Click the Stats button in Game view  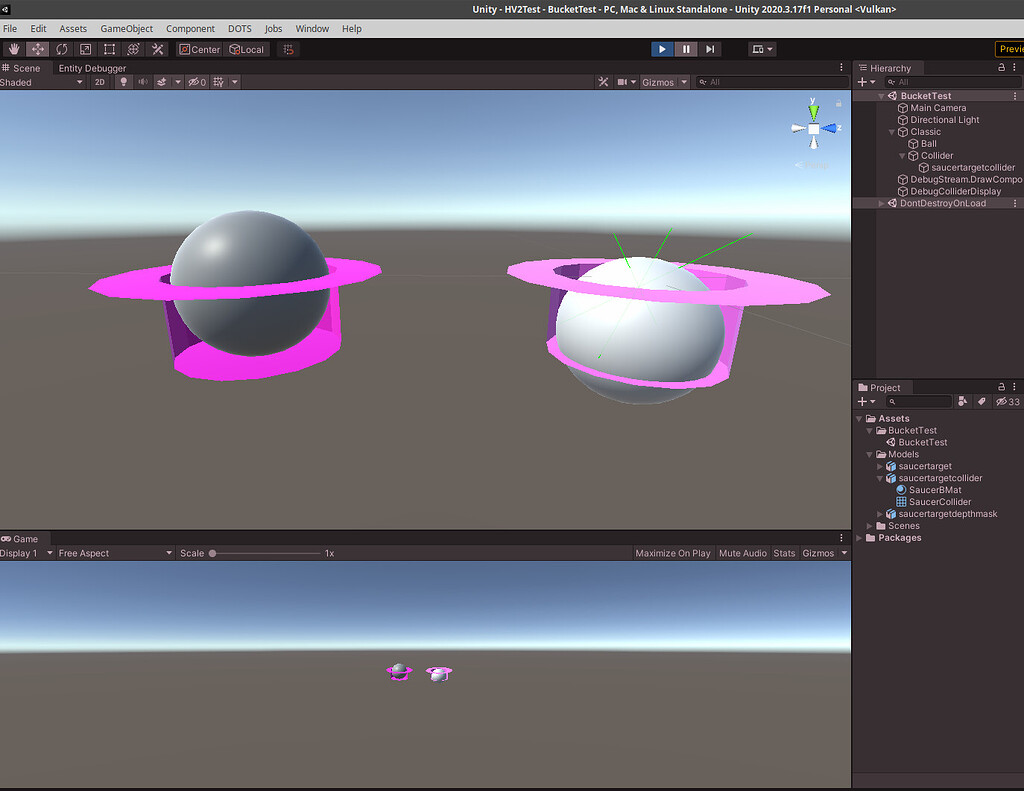784,552
